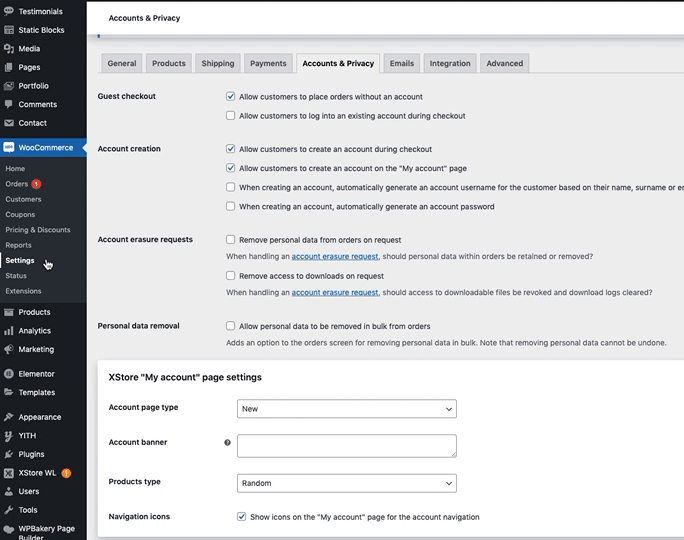Switch to the General tab
This screenshot has width=684, height=540.
tap(122, 63)
